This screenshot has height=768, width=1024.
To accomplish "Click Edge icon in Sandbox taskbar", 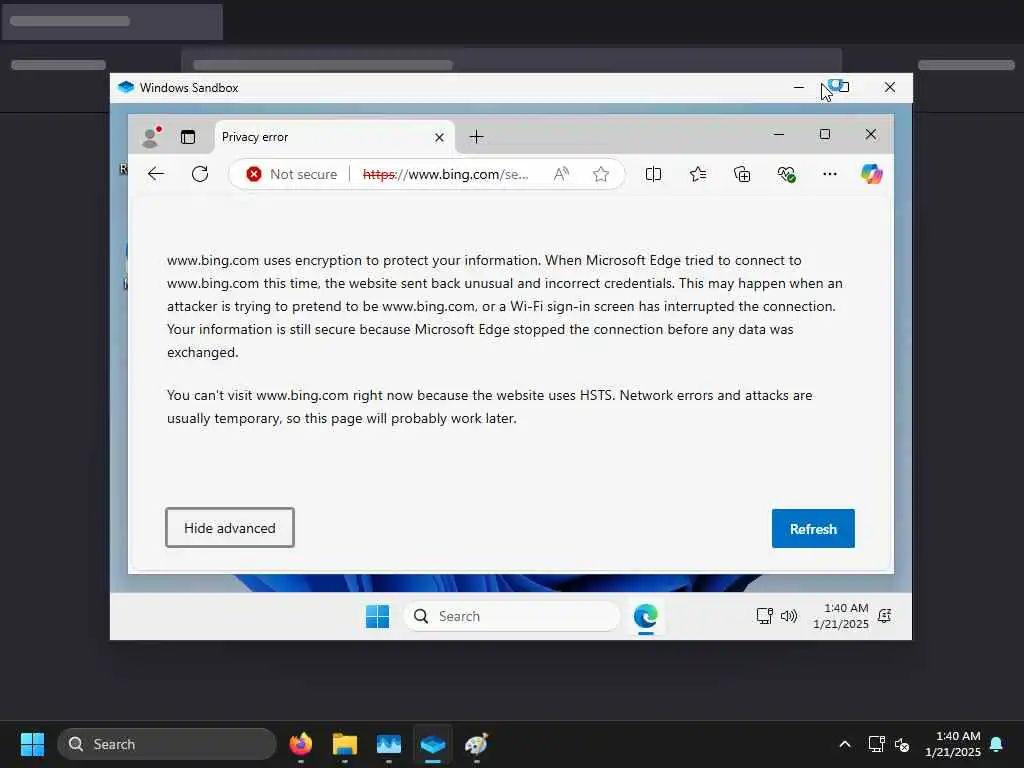I will [646, 616].
